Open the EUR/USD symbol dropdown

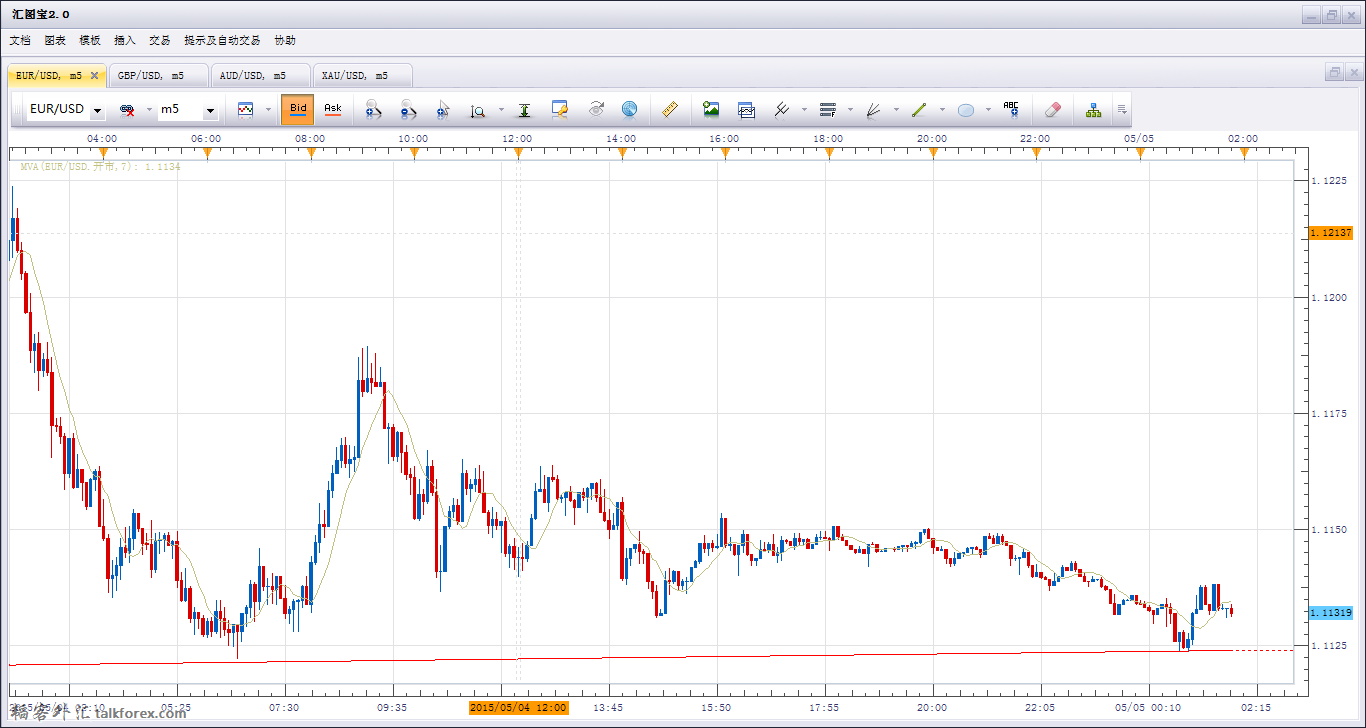point(98,111)
